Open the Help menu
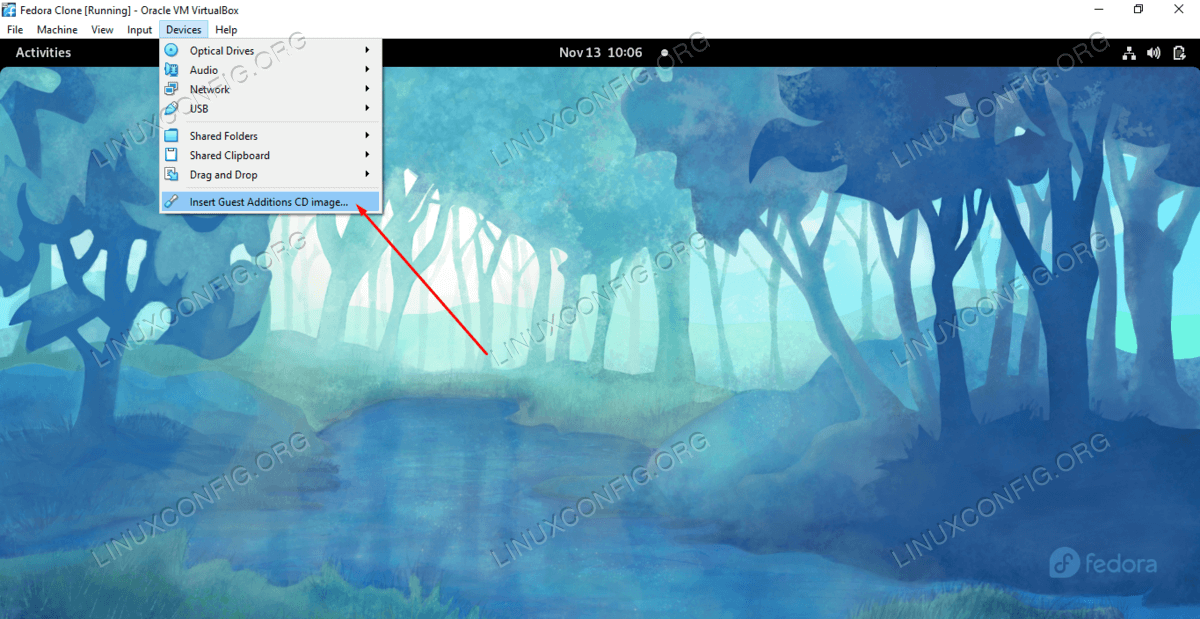 click(x=226, y=30)
